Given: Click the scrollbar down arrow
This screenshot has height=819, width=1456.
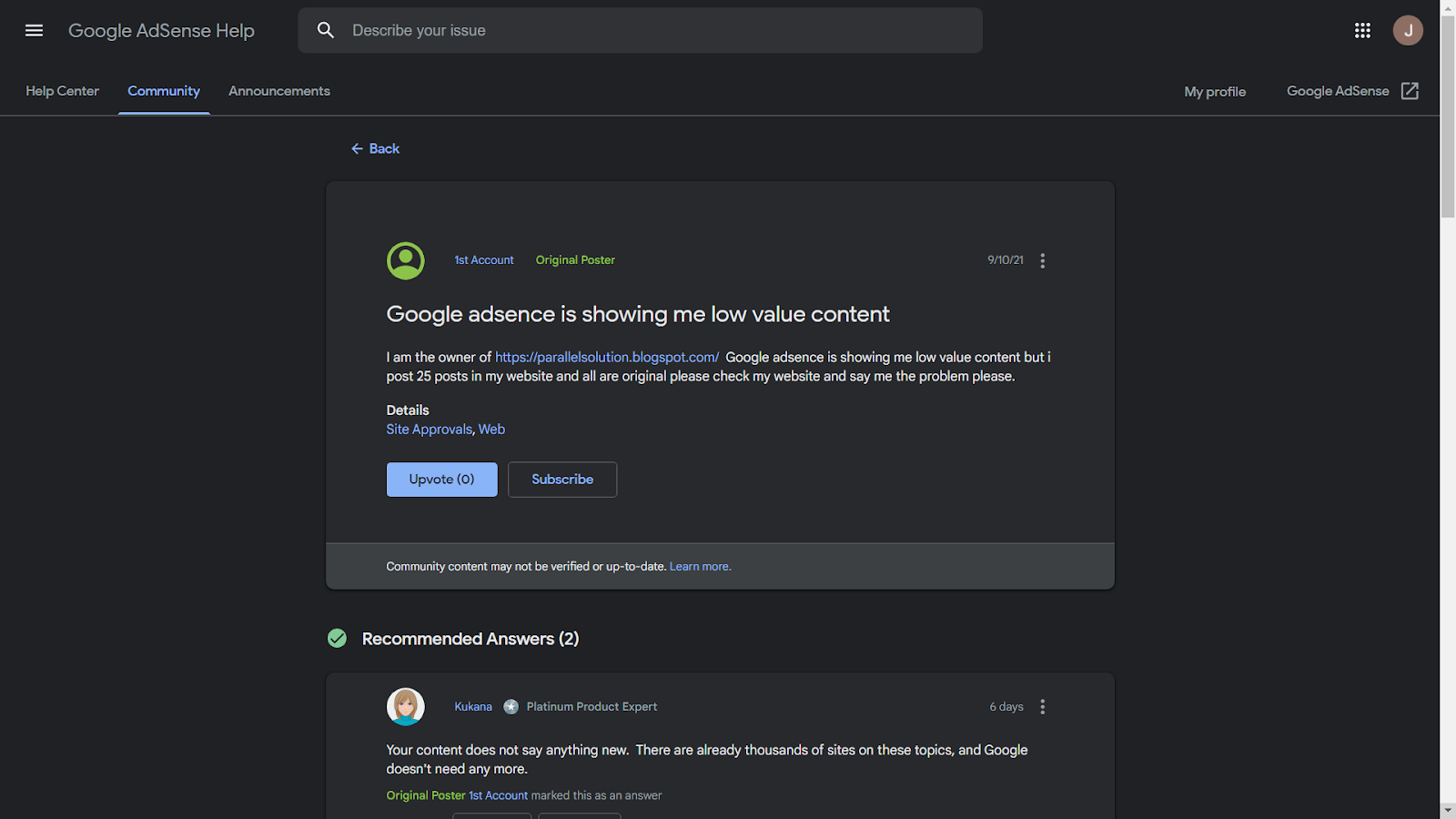Looking at the screenshot, I should point(1448,810).
